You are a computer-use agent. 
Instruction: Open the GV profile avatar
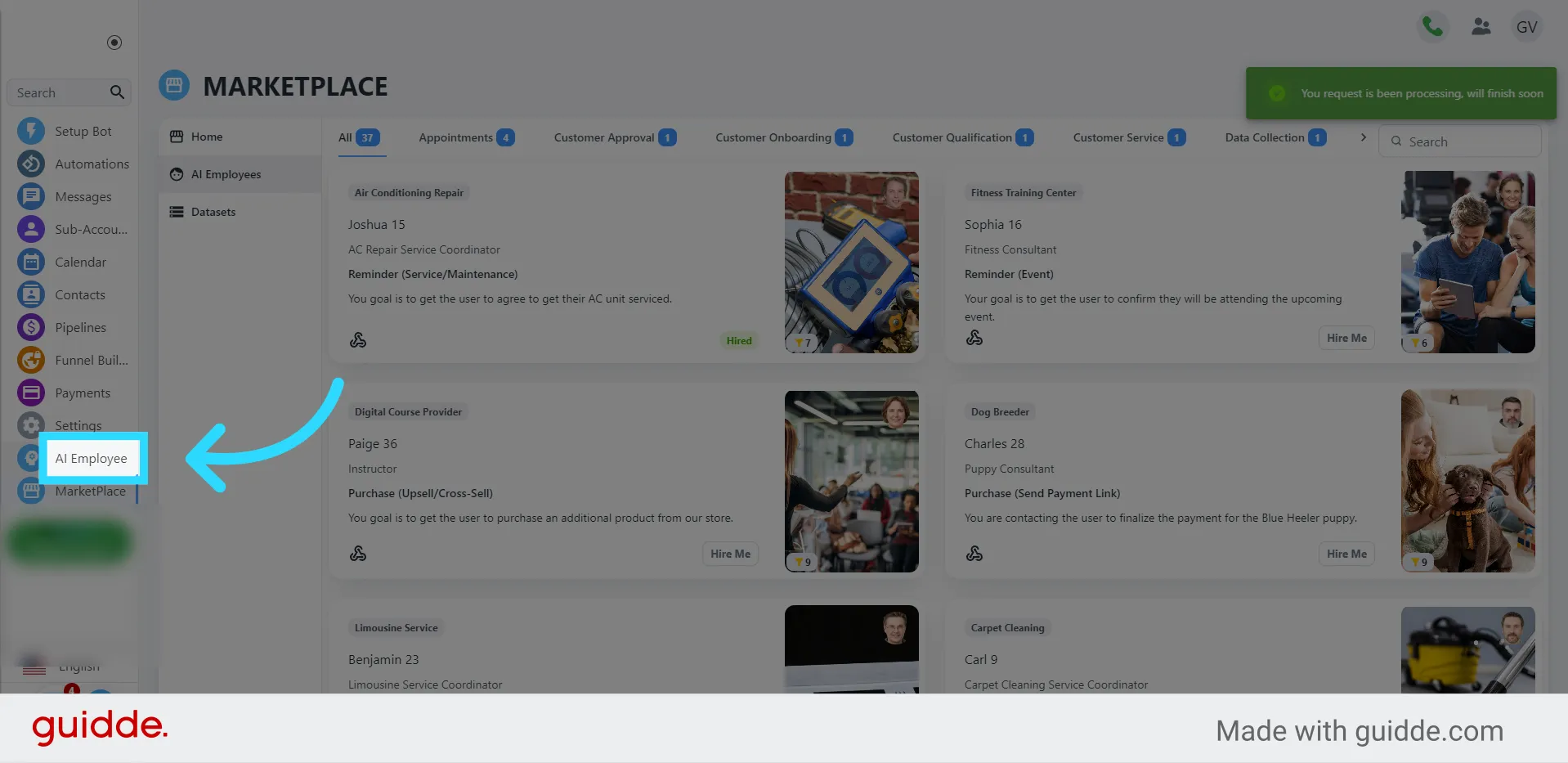(x=1526, y=27)
